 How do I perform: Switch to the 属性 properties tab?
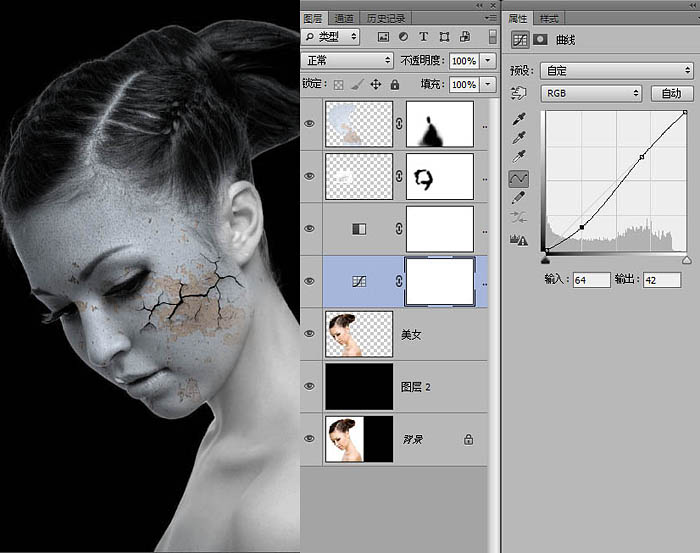click(x=518, y=18)
